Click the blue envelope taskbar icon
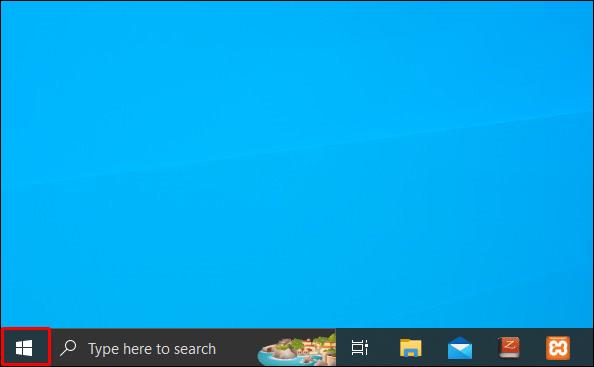Image resolution: width=594 pixels, height=367 pixels. [460, 348]
